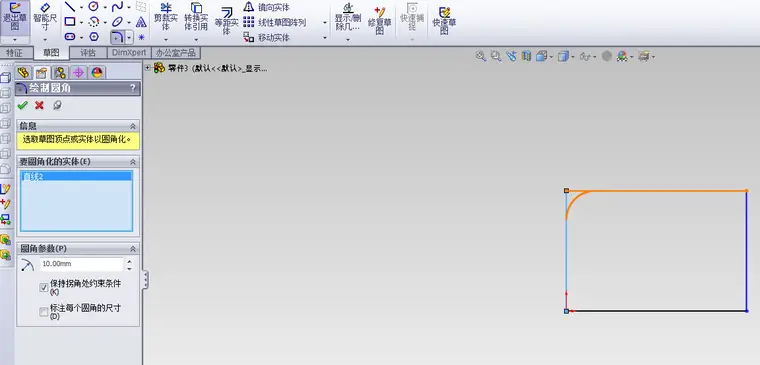Click the Zoom to Area icon
Screen dimensions: 760x365
click(x=495, y=56)
